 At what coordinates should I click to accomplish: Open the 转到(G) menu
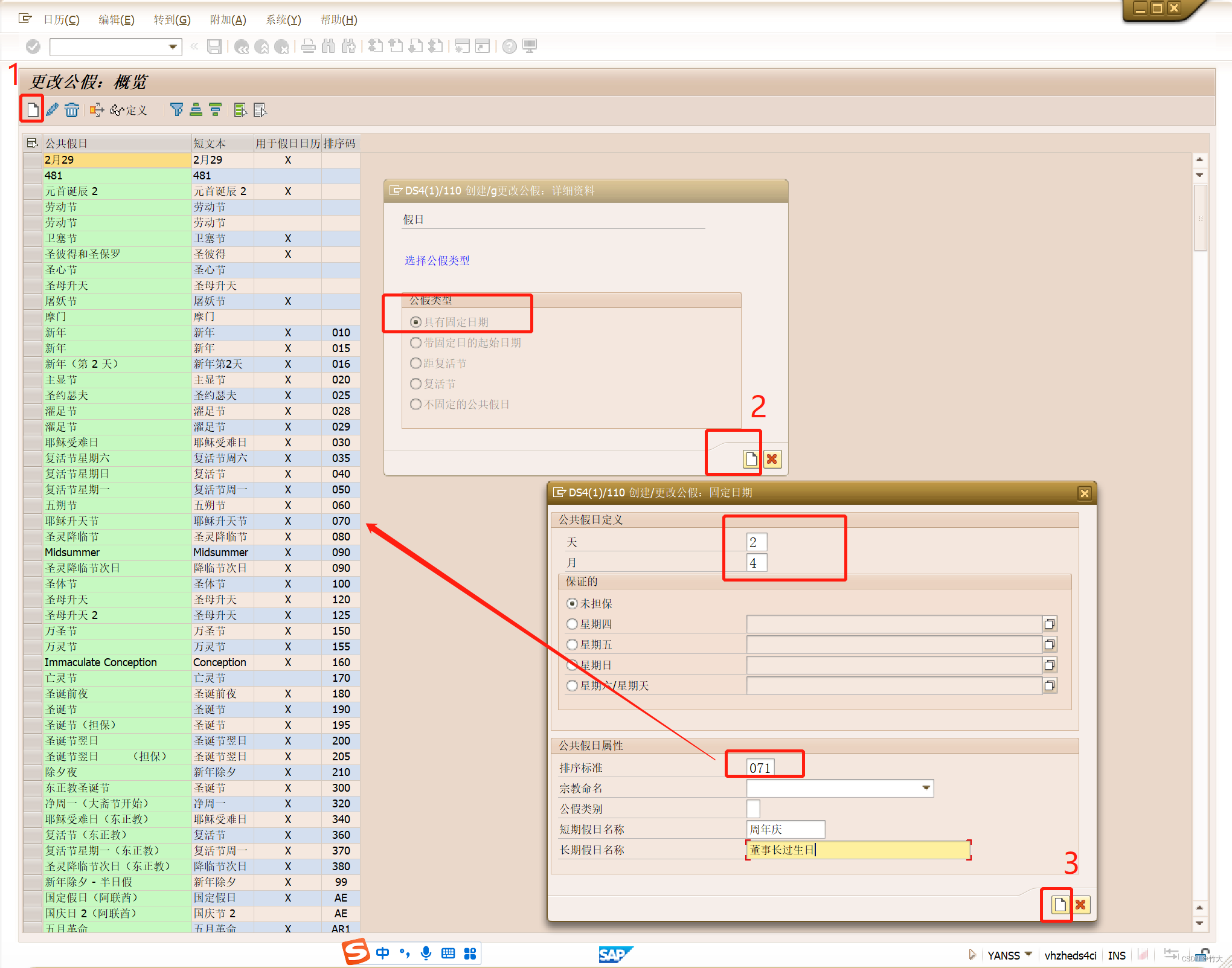(172, 20)
